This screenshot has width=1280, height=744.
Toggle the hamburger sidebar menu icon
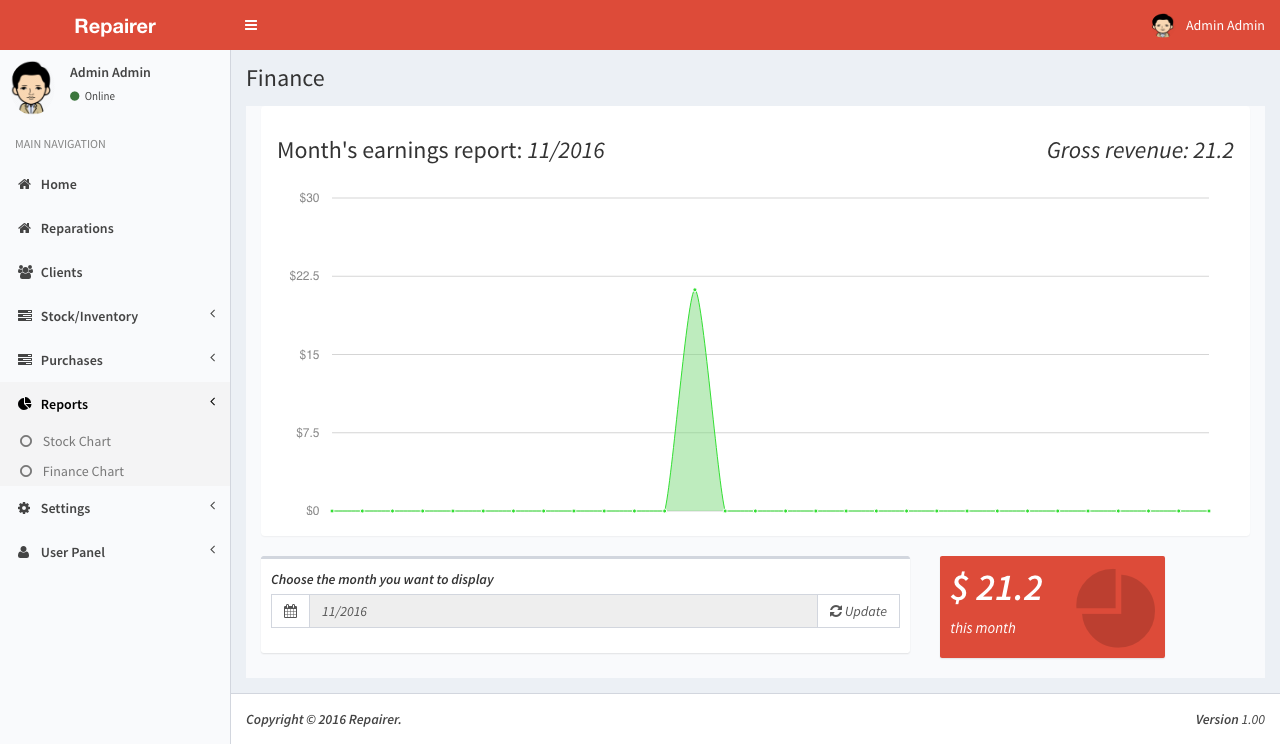coord(251,25)
